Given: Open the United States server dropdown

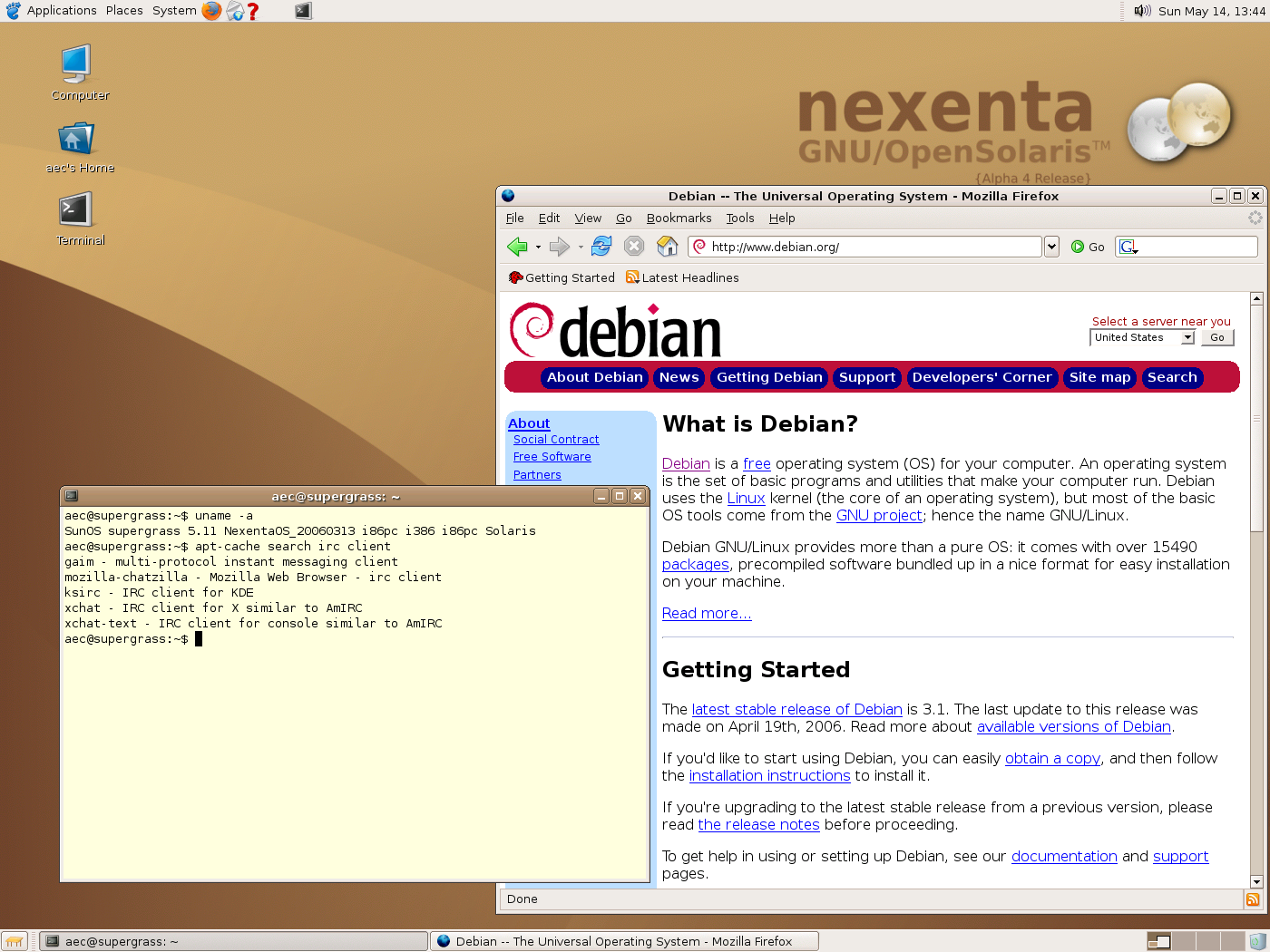Looking at the screenshot, I should 1142,337.
